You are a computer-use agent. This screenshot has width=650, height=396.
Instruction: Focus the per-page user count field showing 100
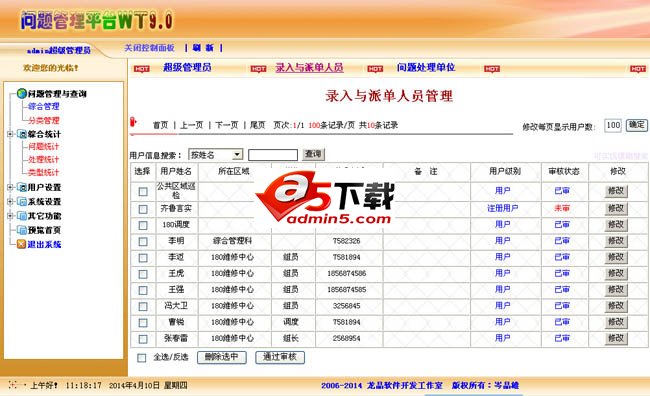point(613,125)
